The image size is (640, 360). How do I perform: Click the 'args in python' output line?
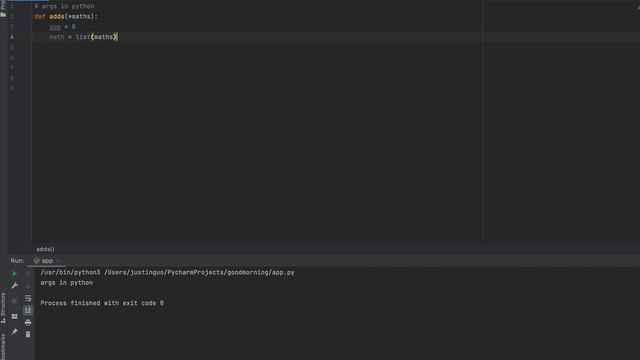67,282
